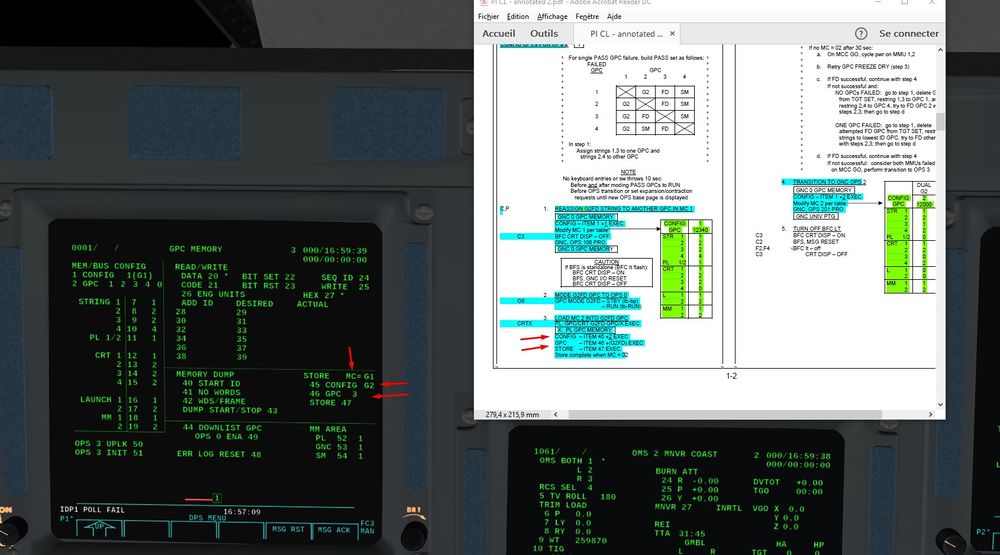Image resolution: width=1000 pixels, height=555 pixels.
Task: Click 'OMS 2 MNVR COAST' title on lower display
Action: point(675,454)
